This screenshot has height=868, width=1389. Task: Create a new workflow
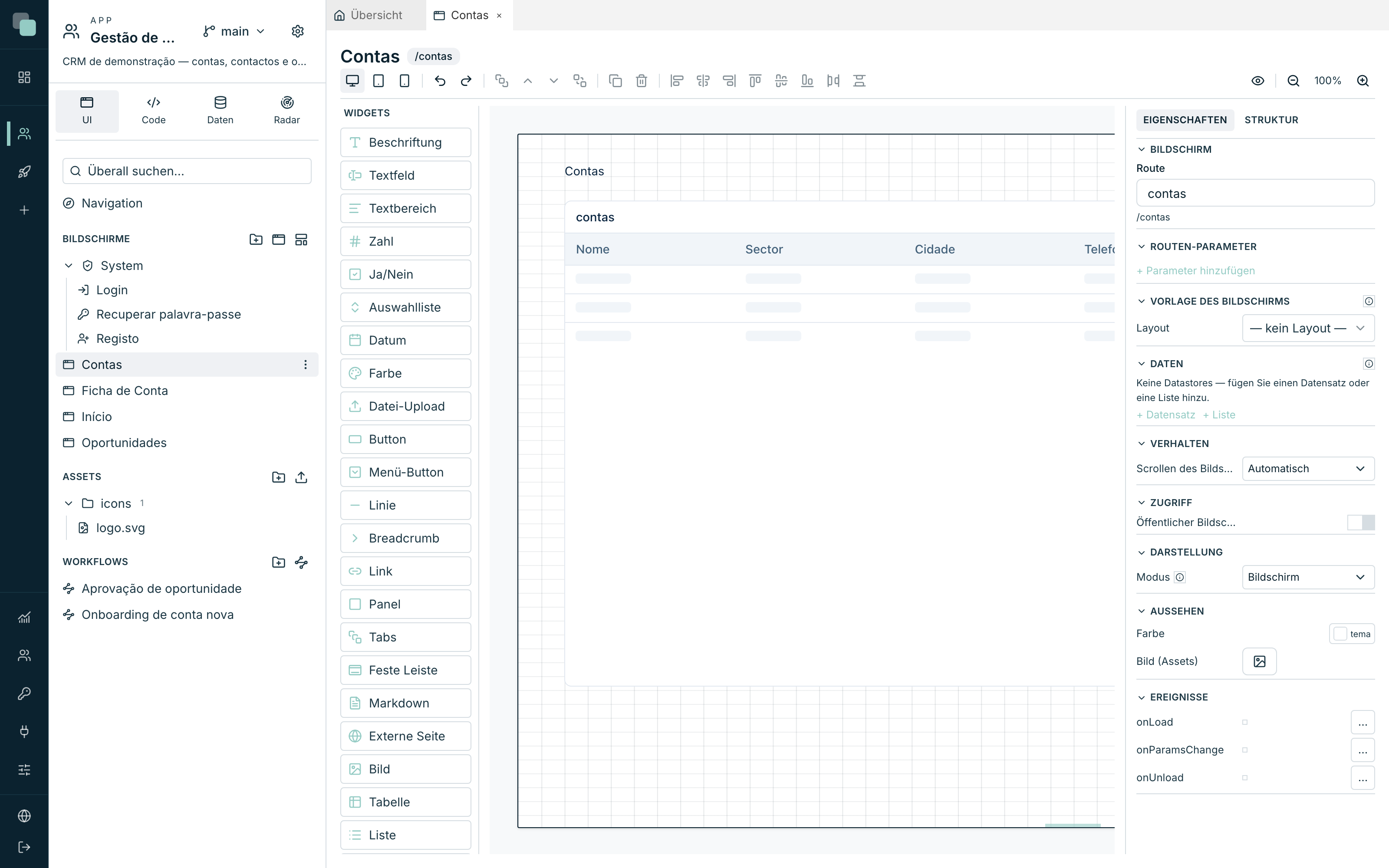pyautogui.click(x=301, y=562)
